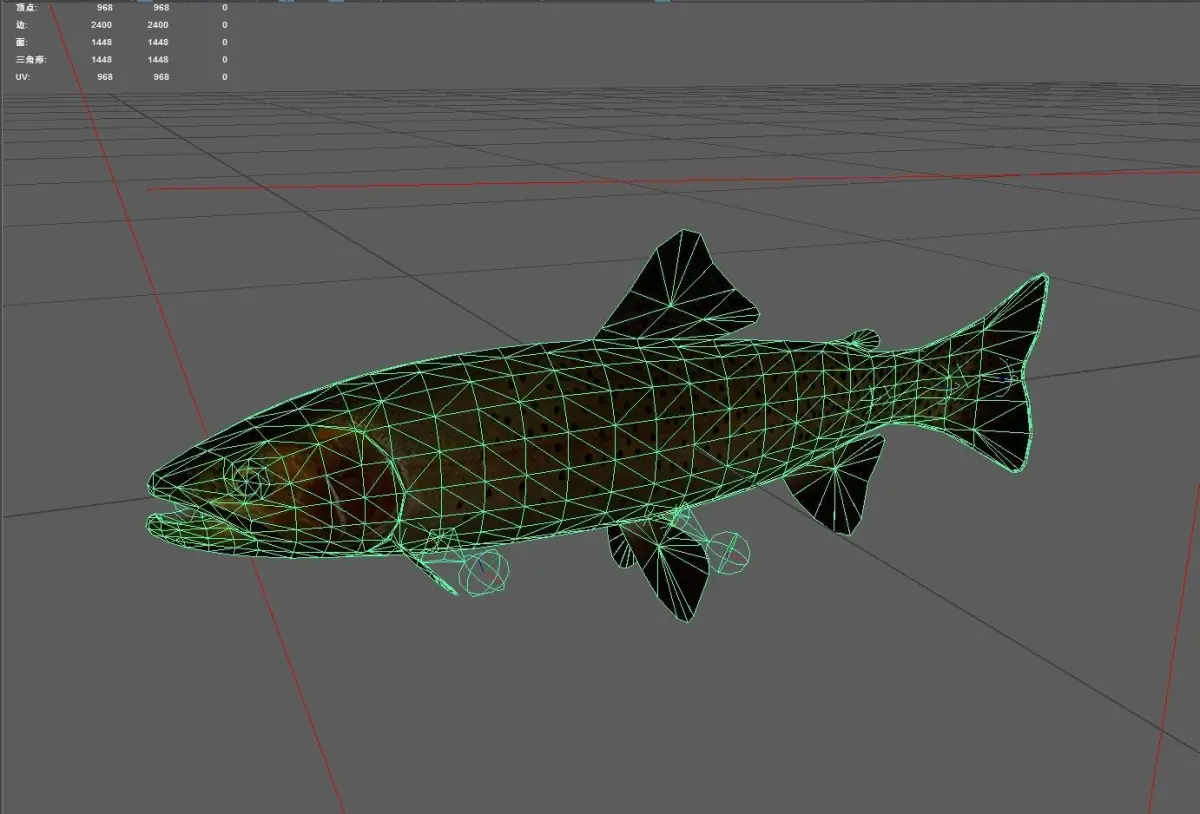The image size is (1200, 814).
Task: Click the 0 value in the 三角形 row
Action: pos(225,59)
